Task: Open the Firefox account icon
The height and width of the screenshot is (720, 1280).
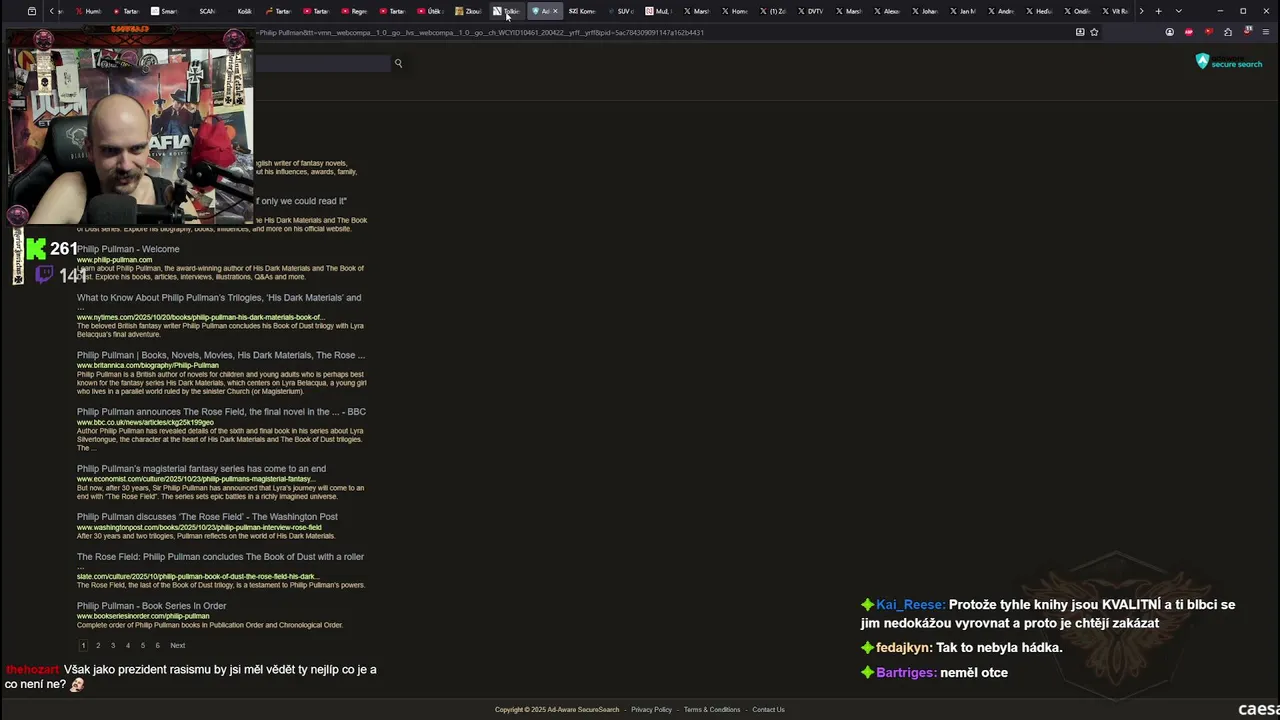Action: [1169, 32]
